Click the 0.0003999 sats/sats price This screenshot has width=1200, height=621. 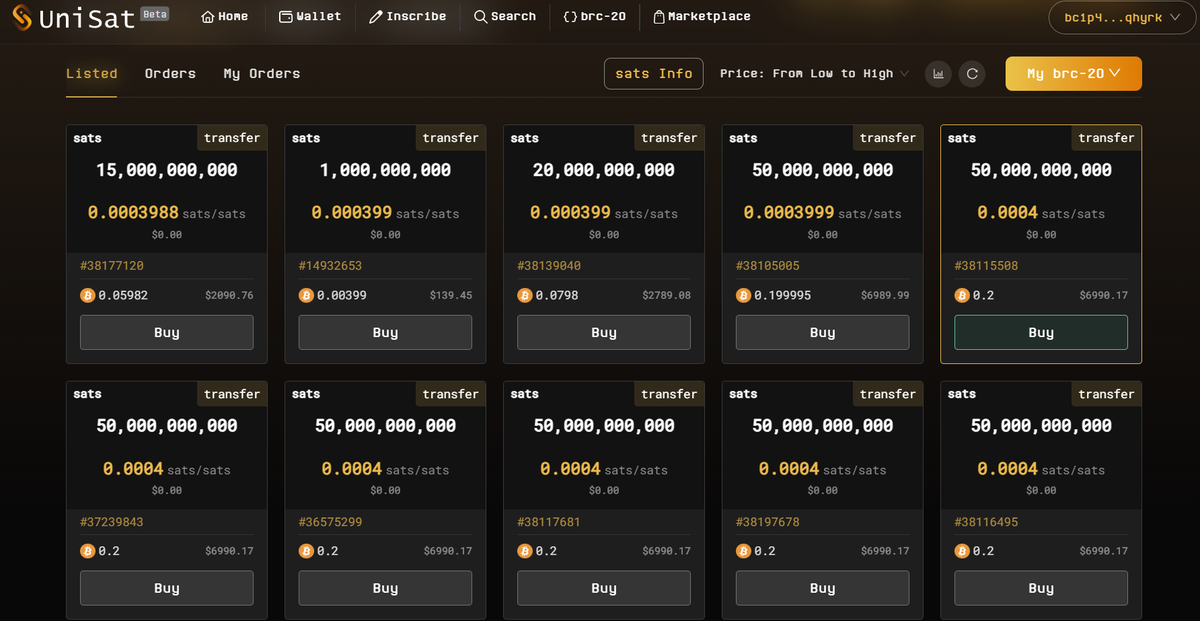click(x=822, y=213)
